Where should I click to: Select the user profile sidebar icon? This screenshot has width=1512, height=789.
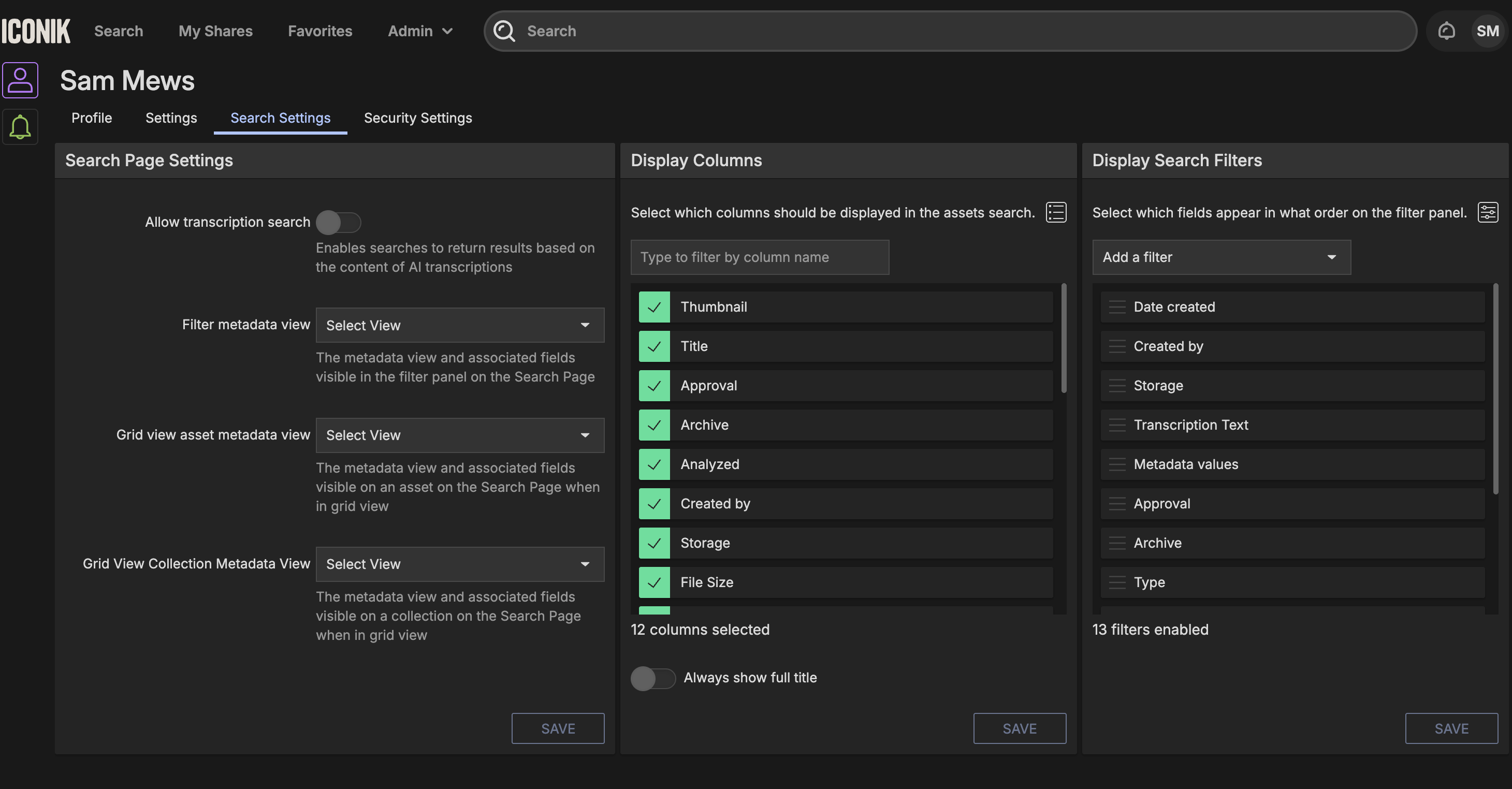click(x=20, y=80)
